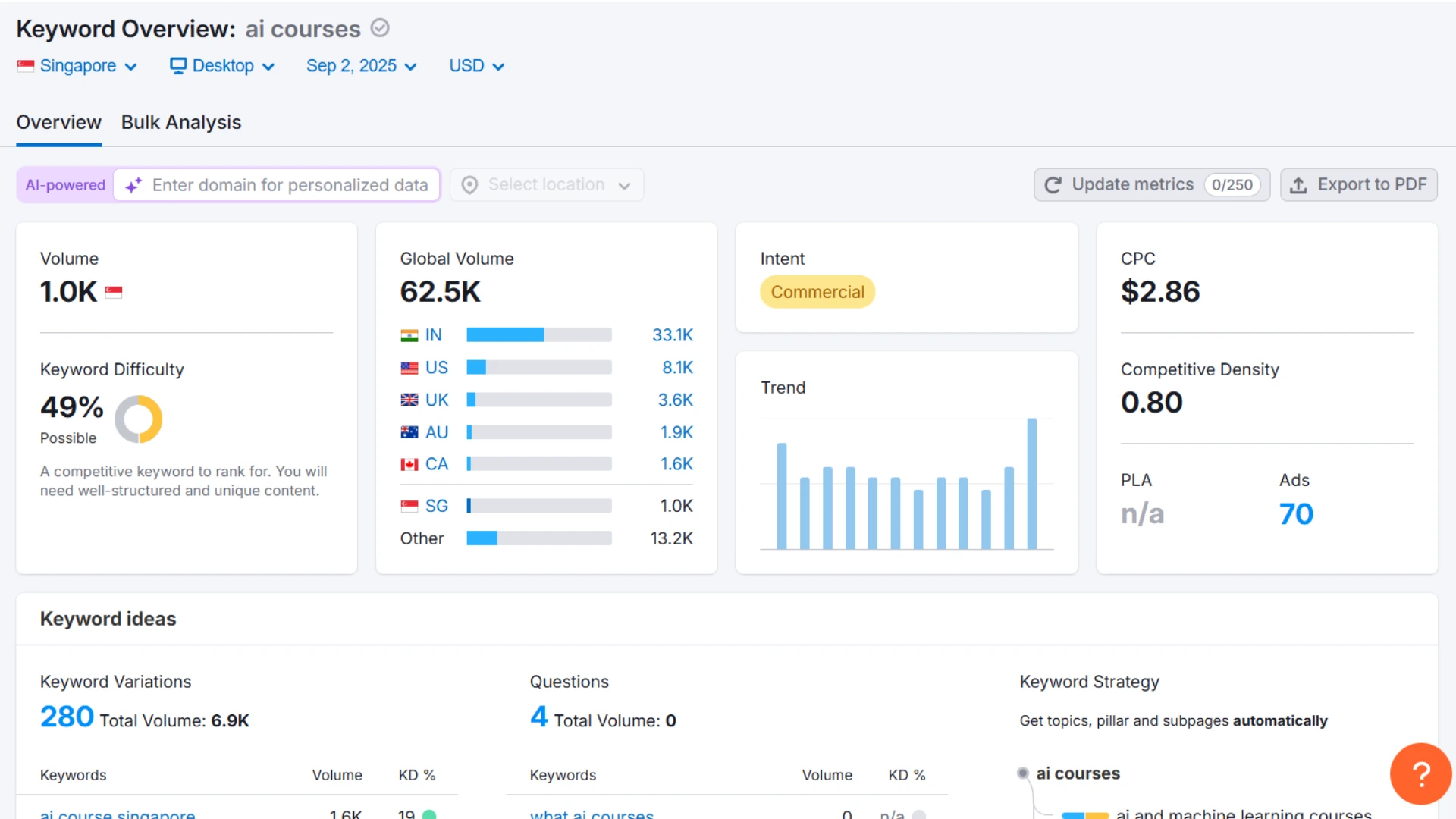The width and height of the screenshot is (1456, 819).
Task: Click the Enter domain input field
Action: coord(290,186)
